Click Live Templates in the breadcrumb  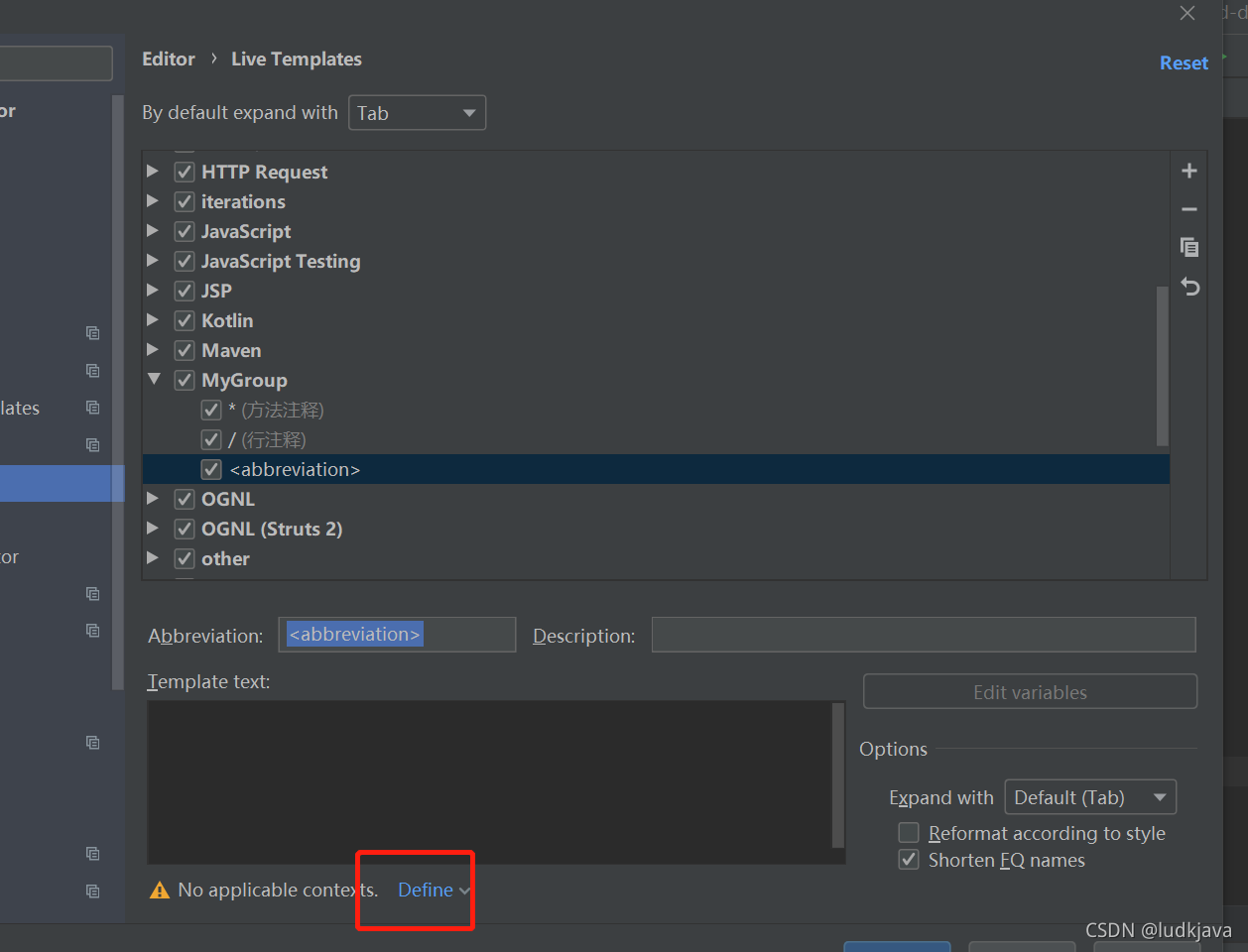[x=297, y=59]
